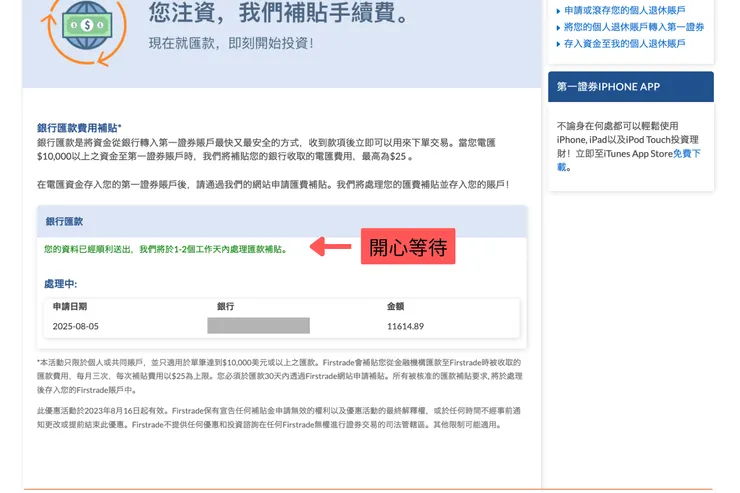
Task: Click the 銀行 column header
Action: point(226,306)
